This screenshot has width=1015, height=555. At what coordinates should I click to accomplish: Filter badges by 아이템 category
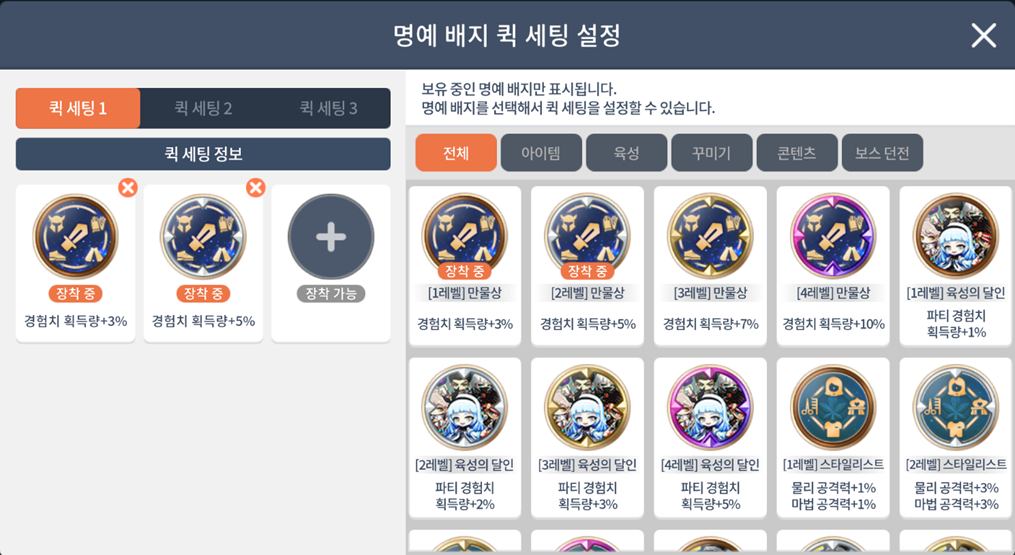coord(541,153)
